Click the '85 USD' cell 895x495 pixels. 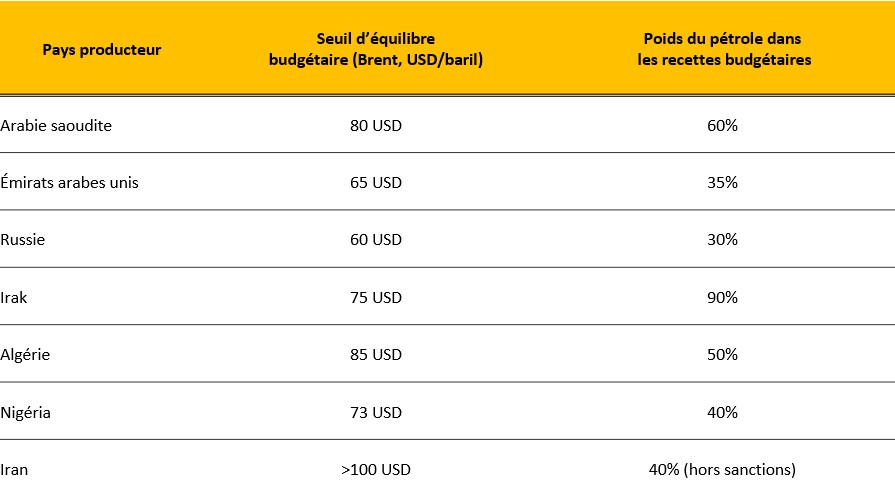(376, 355)
